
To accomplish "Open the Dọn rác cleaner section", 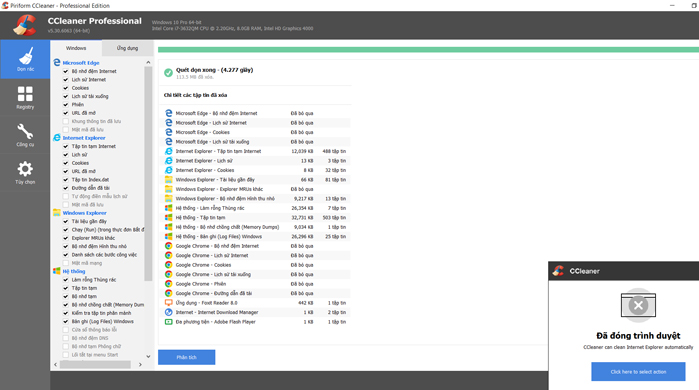I will point(25,59).
